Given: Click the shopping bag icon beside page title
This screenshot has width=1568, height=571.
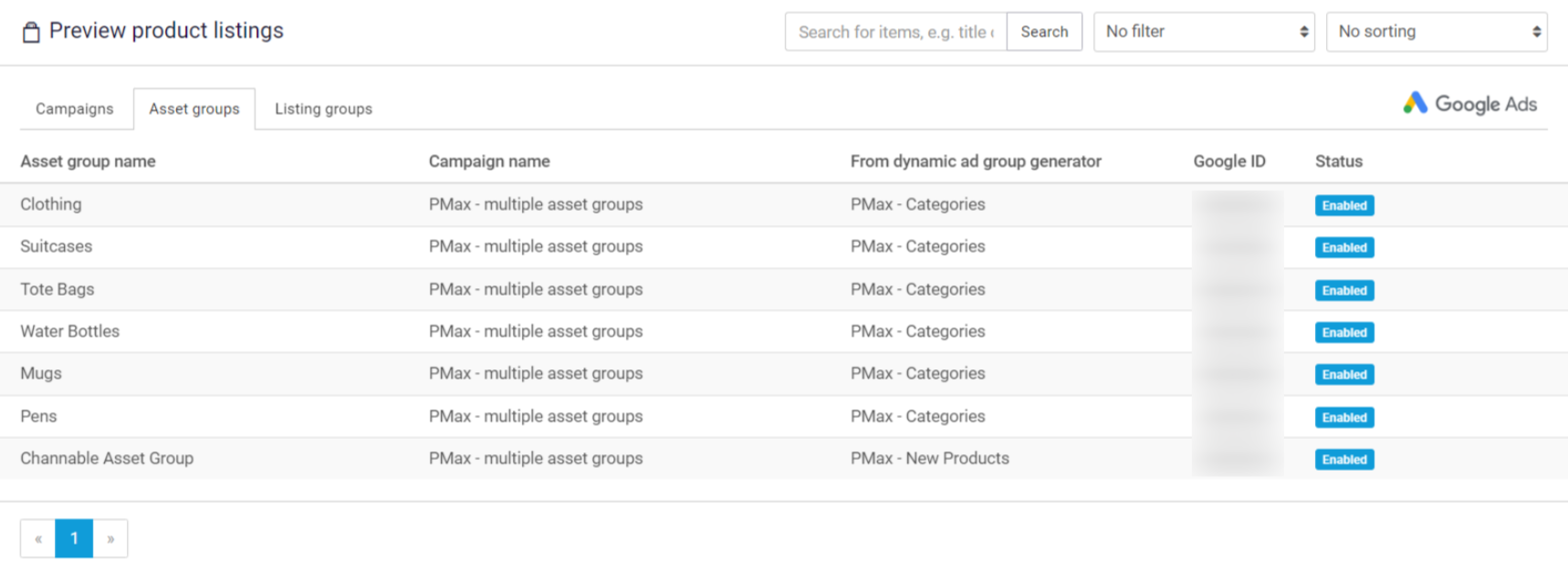Looking at the screenshot, I should [x=31, y=33].
